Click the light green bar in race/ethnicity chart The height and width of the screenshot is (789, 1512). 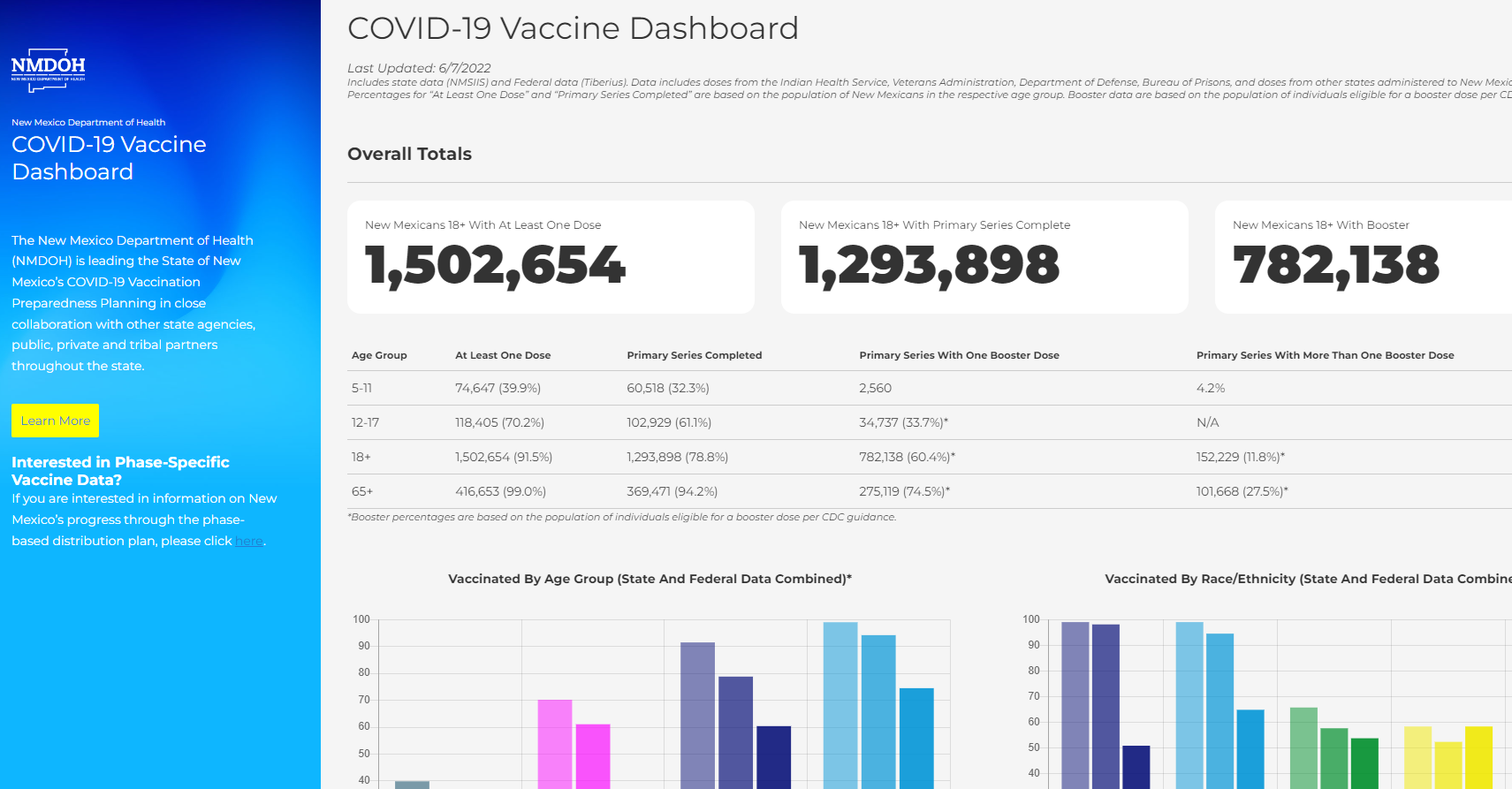(x=1303, y=747)
